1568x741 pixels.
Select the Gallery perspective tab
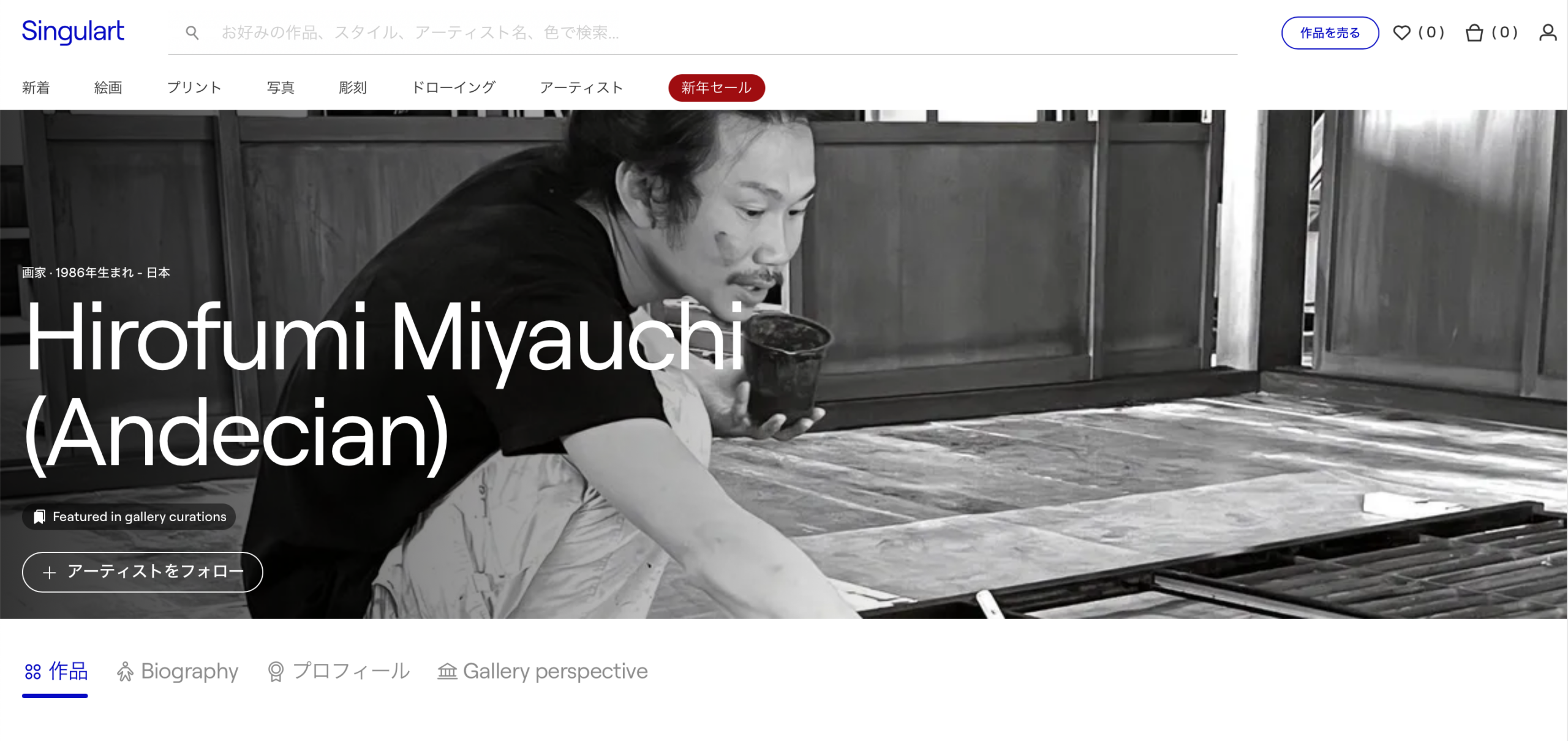coord(555,671)
